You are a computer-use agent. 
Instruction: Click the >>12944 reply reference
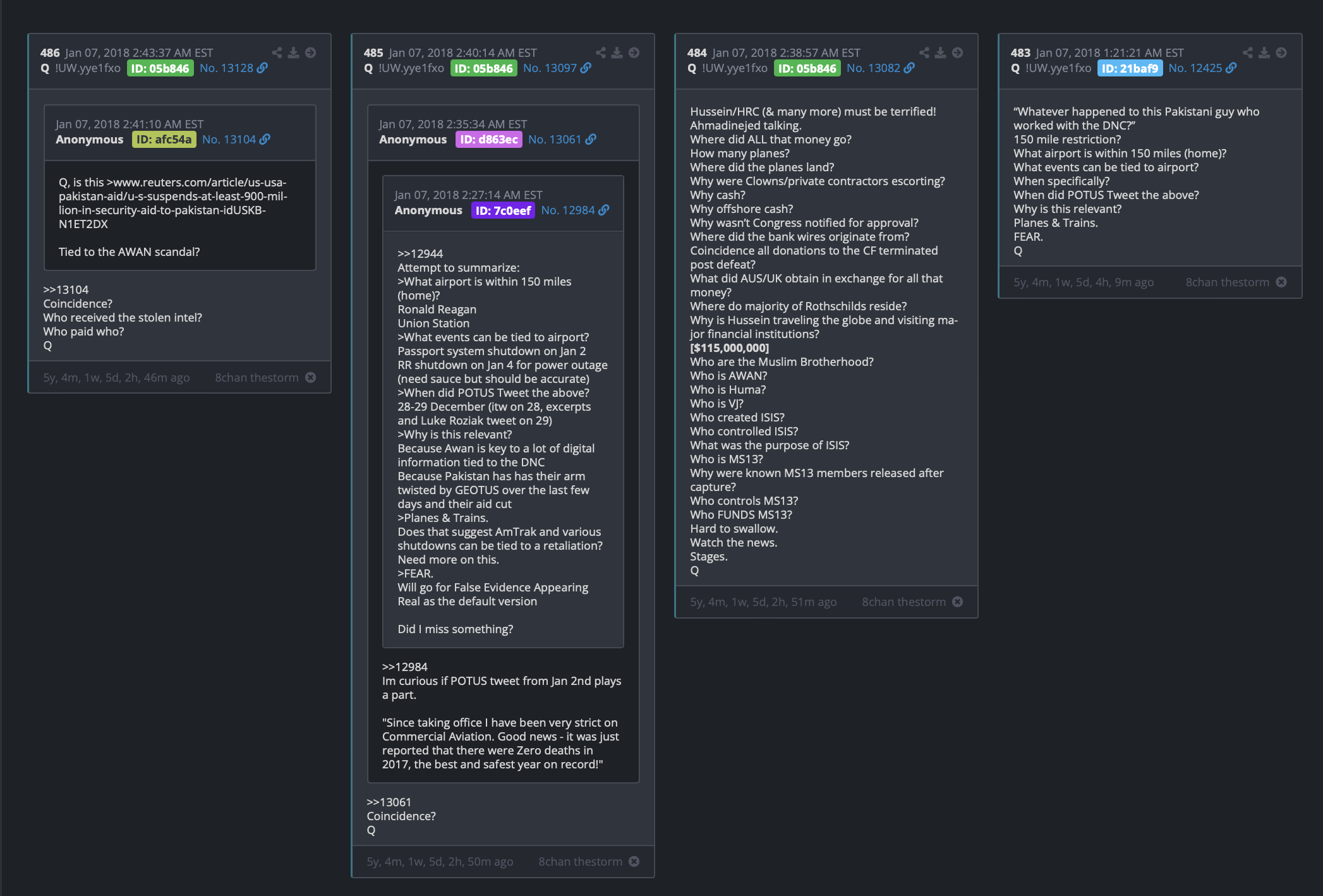pos(420,253)
